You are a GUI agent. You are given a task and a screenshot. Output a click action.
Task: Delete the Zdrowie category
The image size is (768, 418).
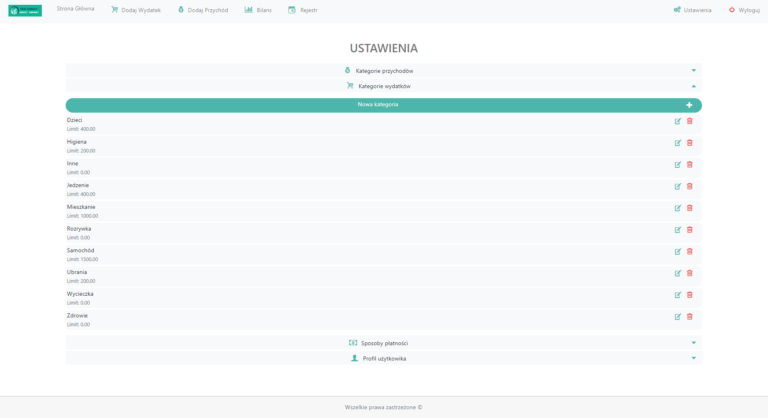(x=689, y=316)
